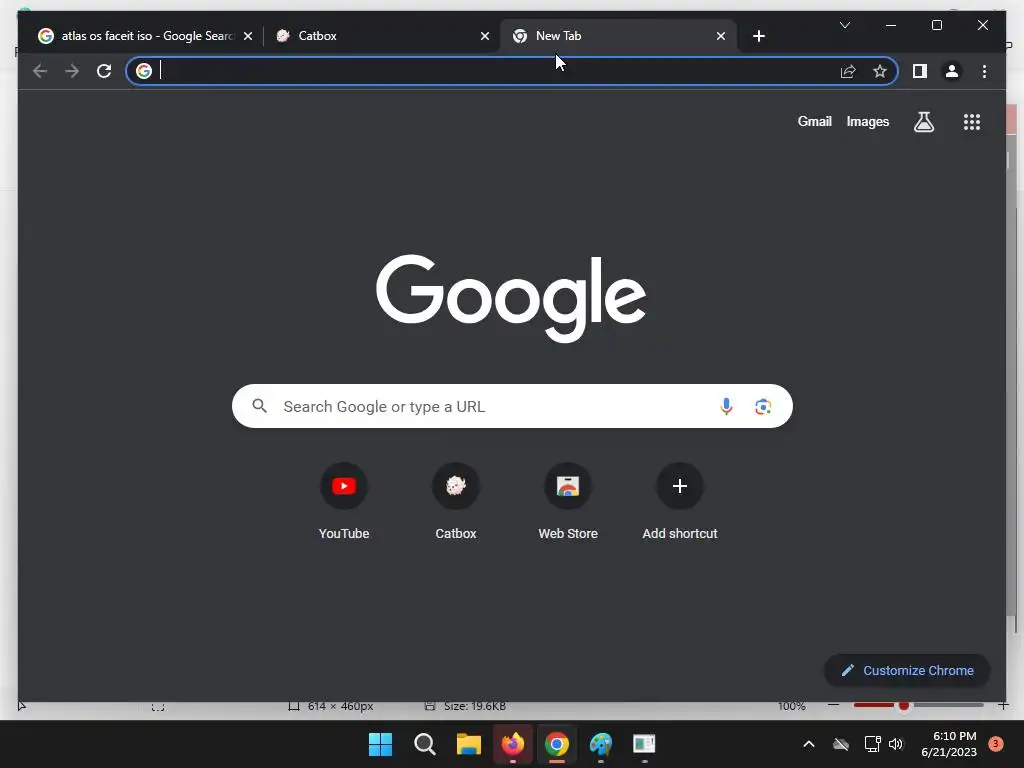This screenshot has width=1024, height=768.
Task: Zoom in with Paint's plus button
Action: tap(1003, 705)
